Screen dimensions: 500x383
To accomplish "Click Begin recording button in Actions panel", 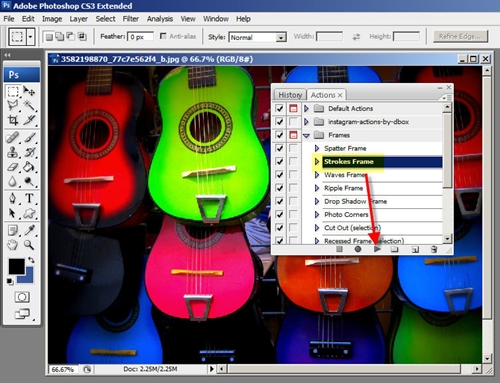I will (x=358, y=249).
